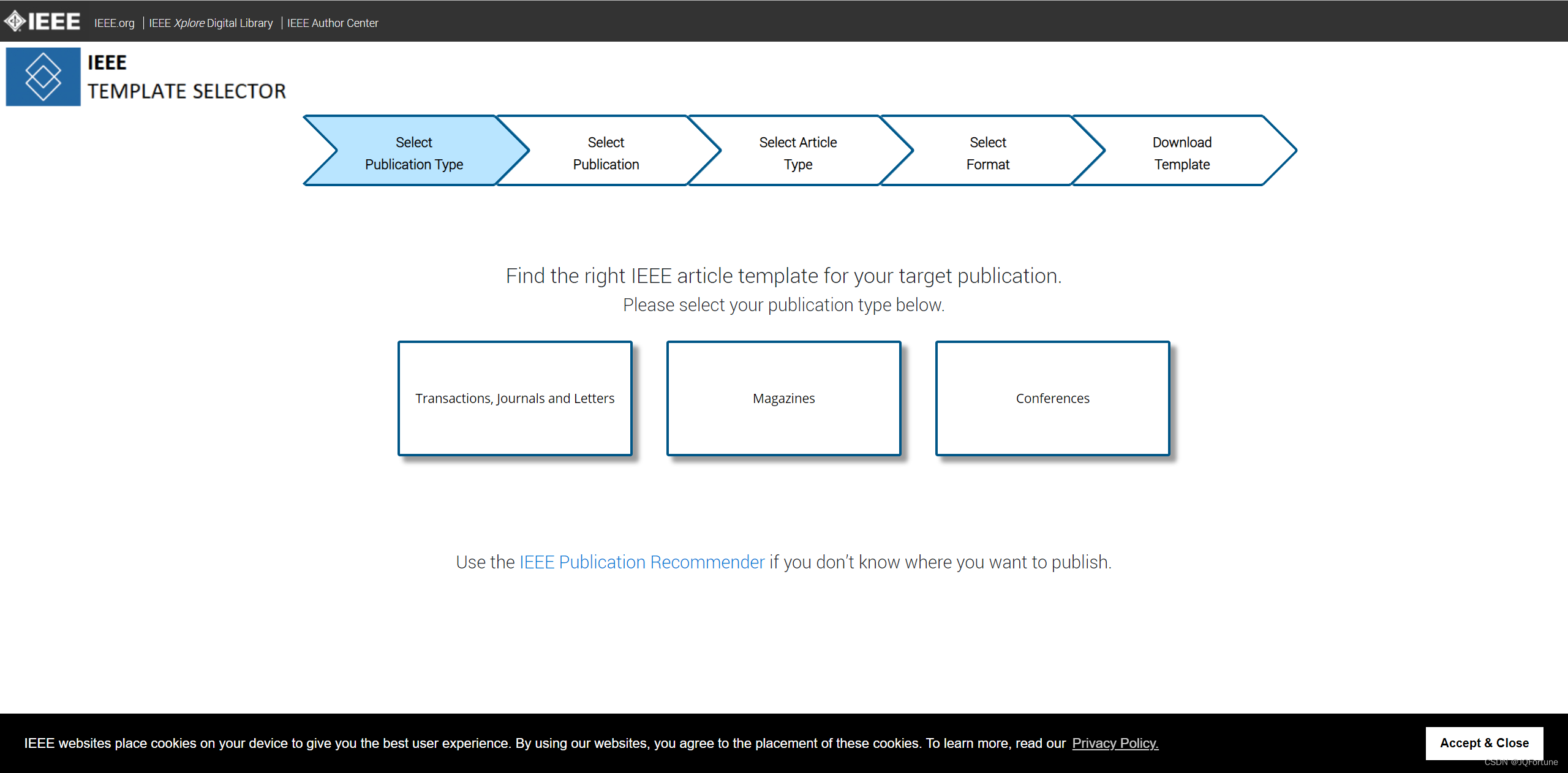The width and height of the screenshot is (1568, 773).
Task: Click the Download Template step icon
Action: (x=1180, y=152)
